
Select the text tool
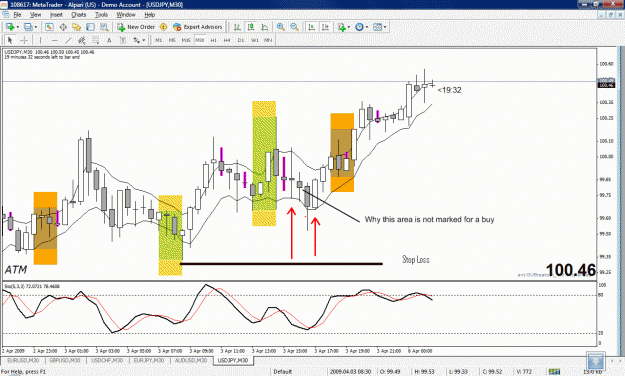(x=109, y=40)
